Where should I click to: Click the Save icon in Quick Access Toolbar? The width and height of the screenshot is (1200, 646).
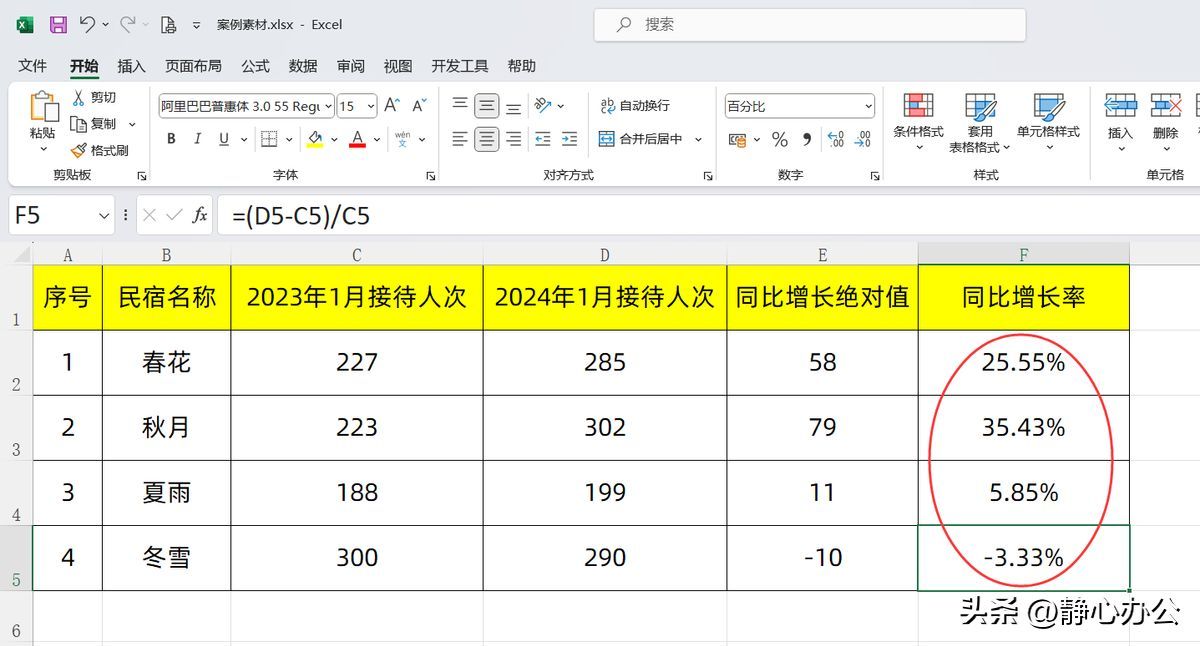pos(58,23)
